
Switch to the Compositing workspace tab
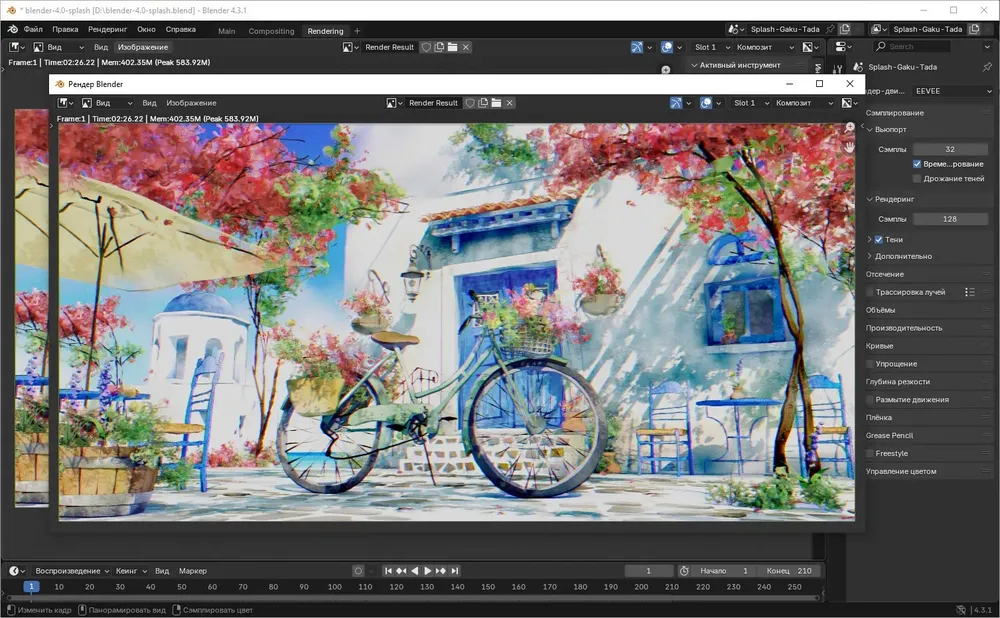click(x=271, y=31)
